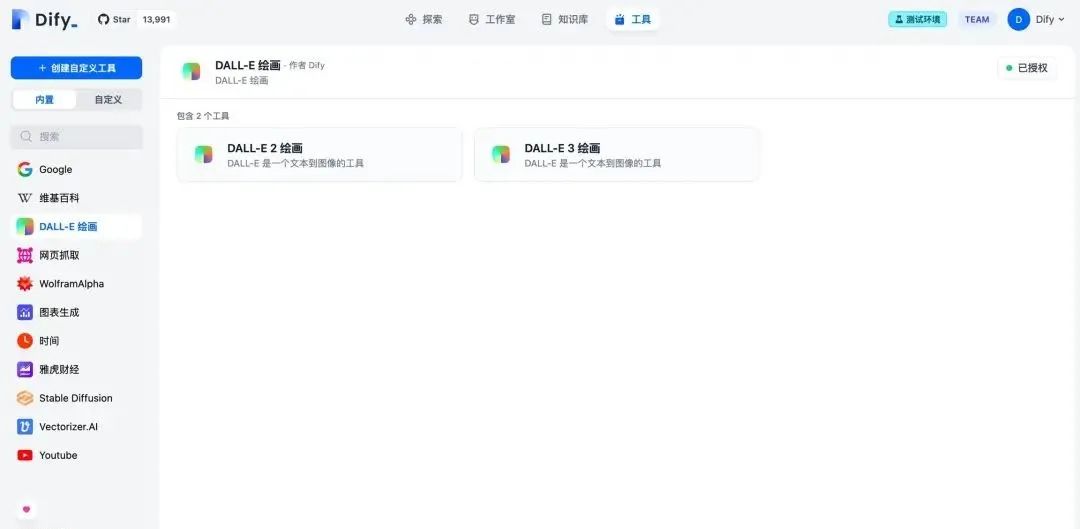Screen dimensions: 1080x529
Task: Open the DALL-E 3 绘画 card
Action: point(617,155)
